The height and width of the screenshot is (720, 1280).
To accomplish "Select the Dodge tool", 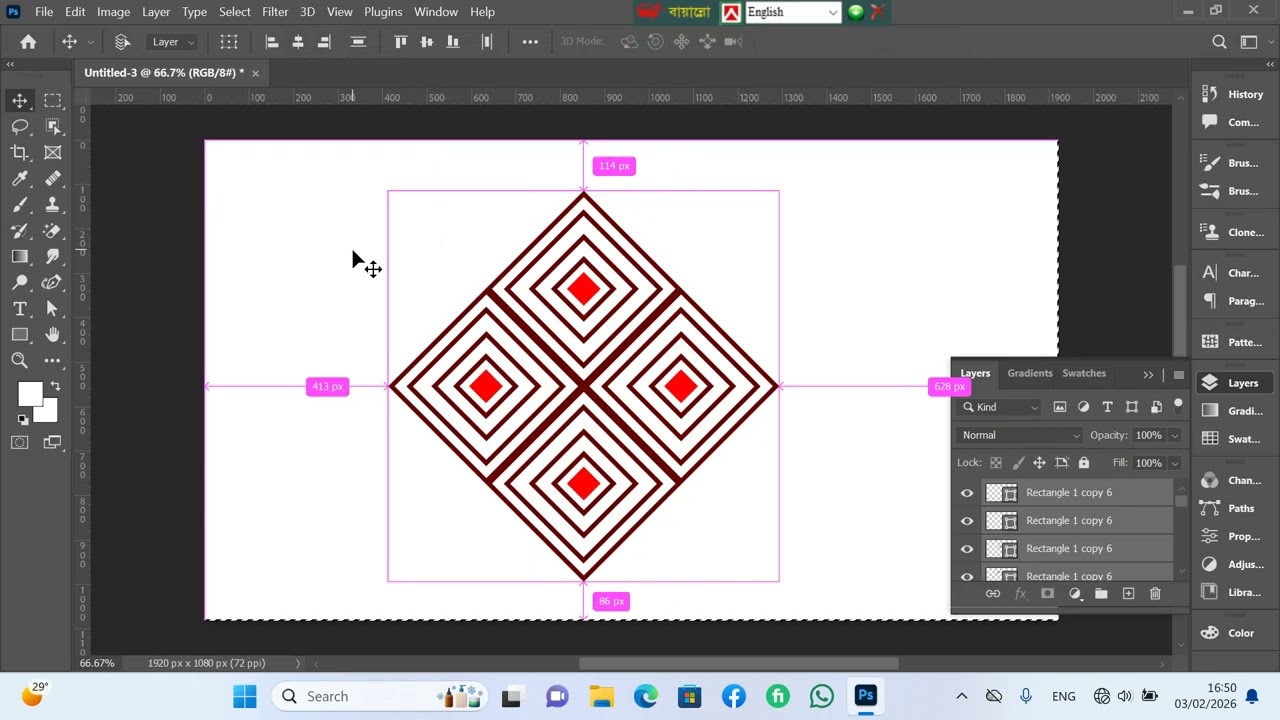I will pyautogui.click(x=20, y=282).
